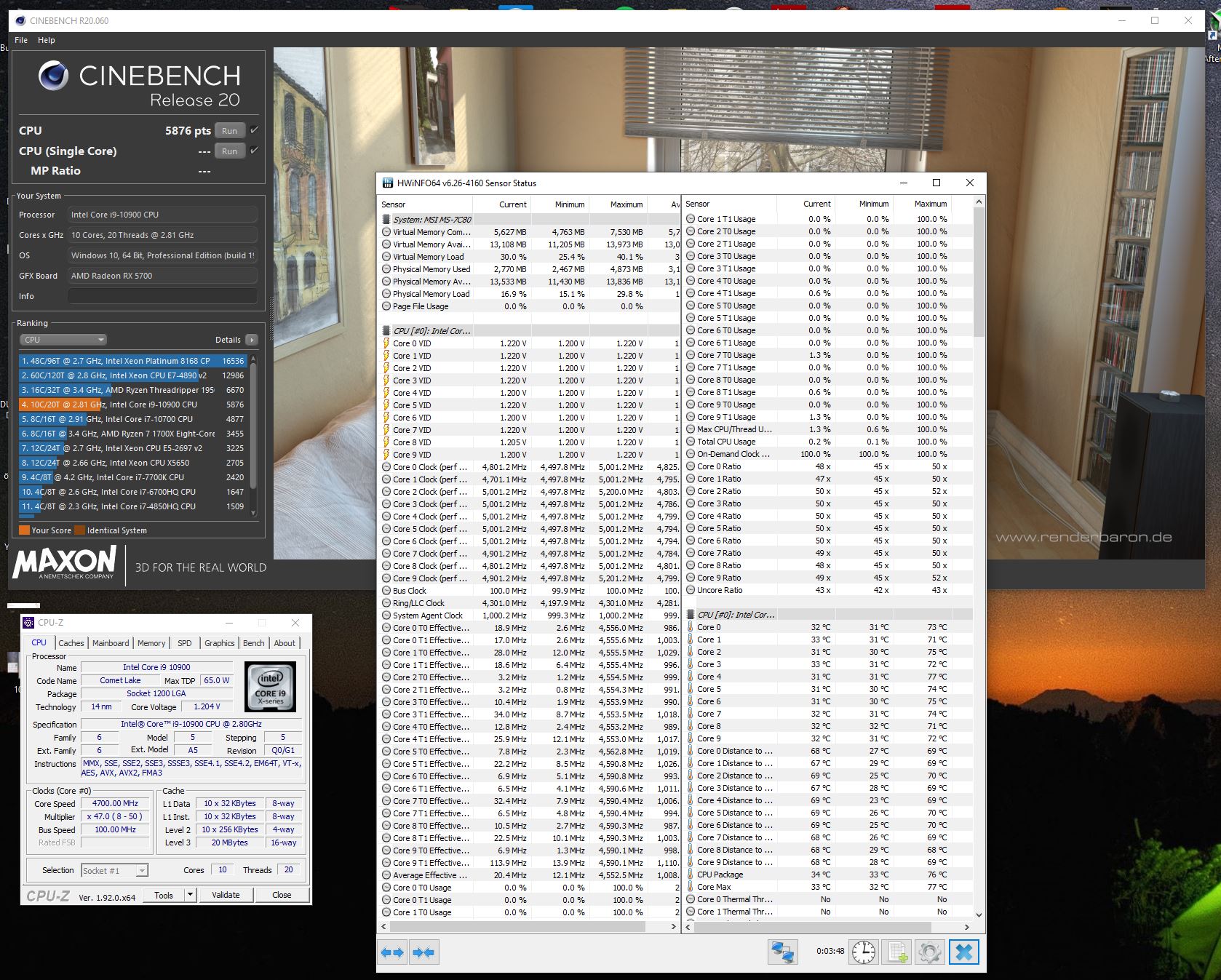The image size is (1221, 980).
Task: Switch to CPU-Z Bench tab
Action: pyautogui.click(x=254, y=643)
